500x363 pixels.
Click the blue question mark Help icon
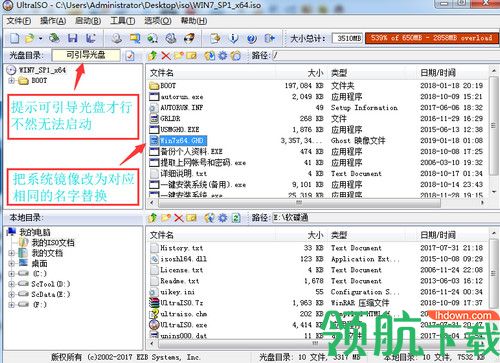pyautogui.click(x=252, y=38)
